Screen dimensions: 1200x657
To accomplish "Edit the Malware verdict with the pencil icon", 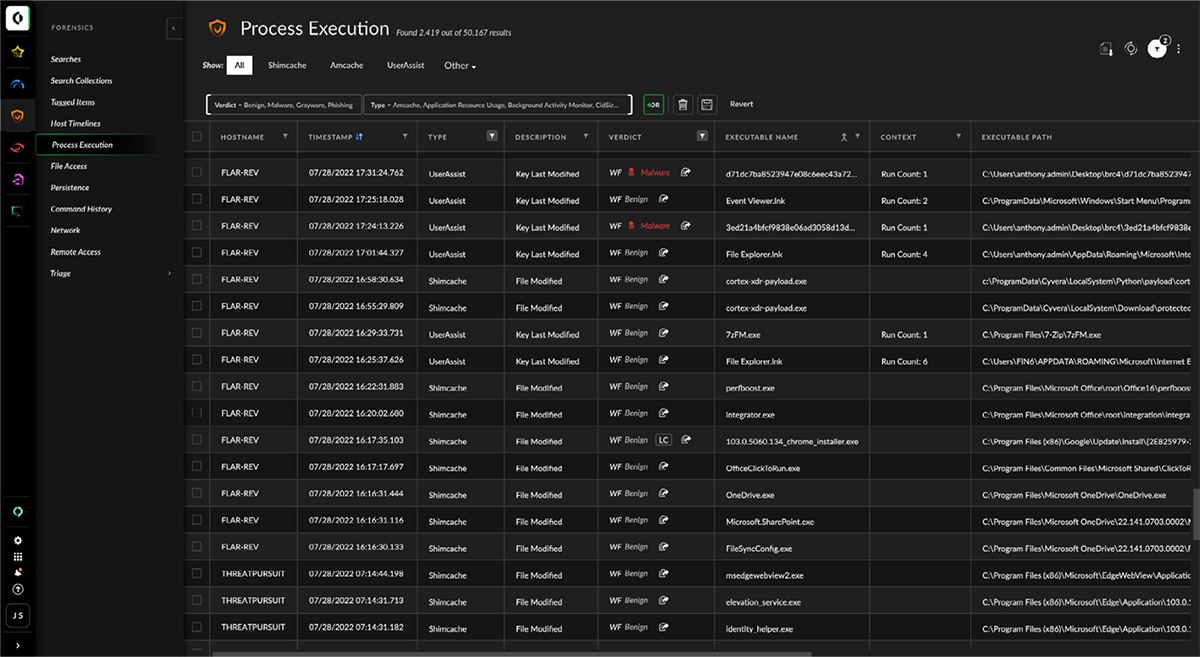I will (686, 173).
